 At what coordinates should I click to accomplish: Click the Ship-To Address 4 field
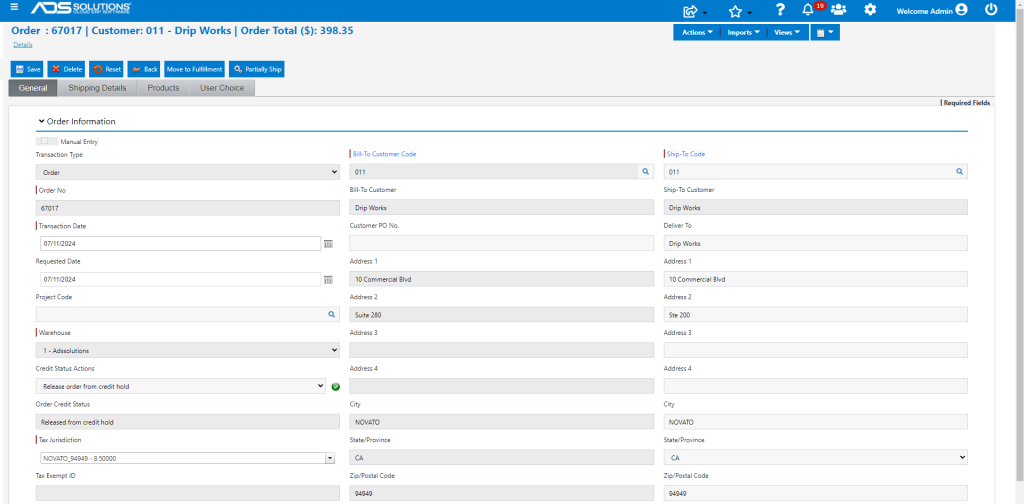[816, 386]
